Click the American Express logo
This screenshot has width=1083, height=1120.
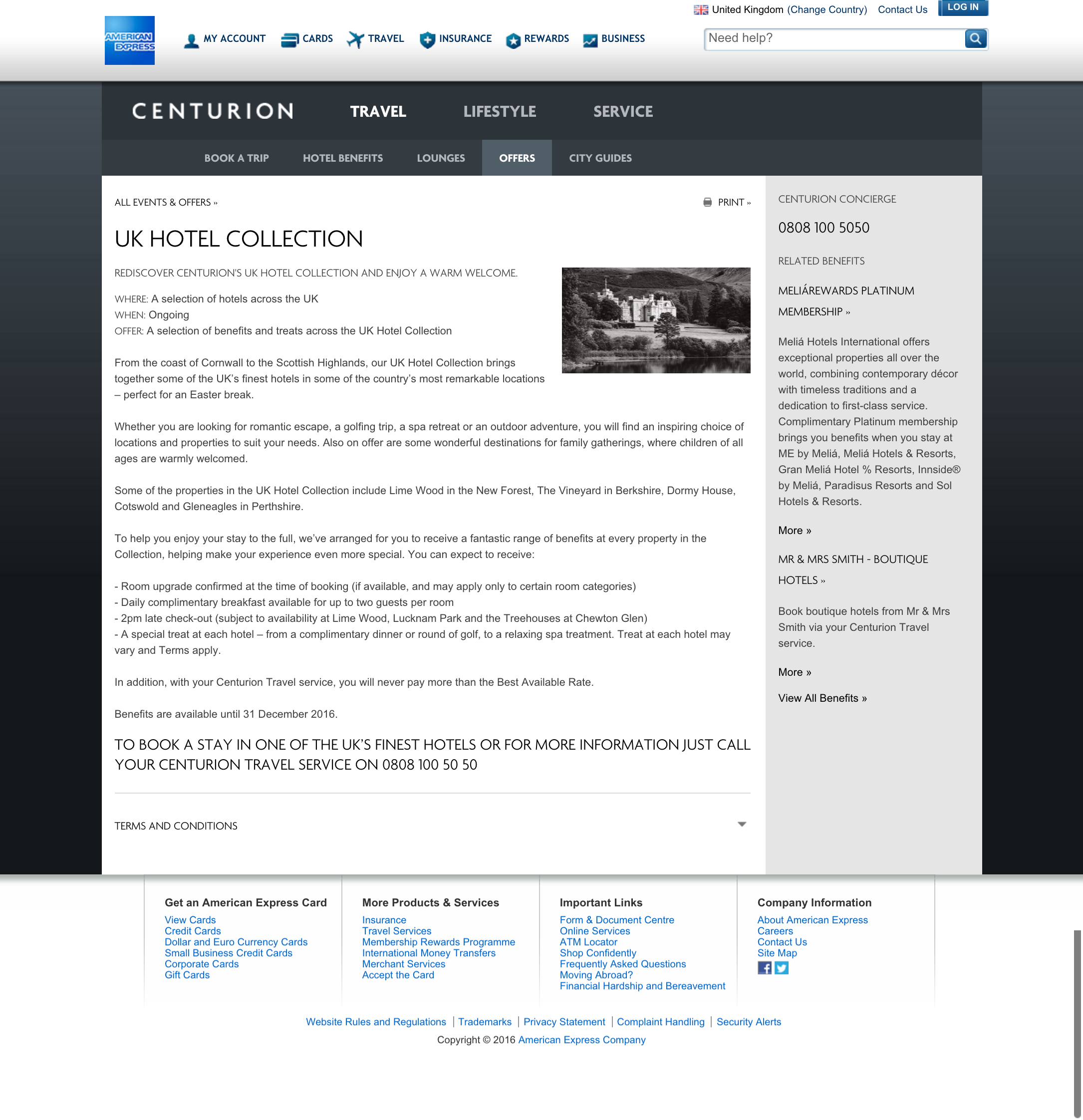coord(129,40)
